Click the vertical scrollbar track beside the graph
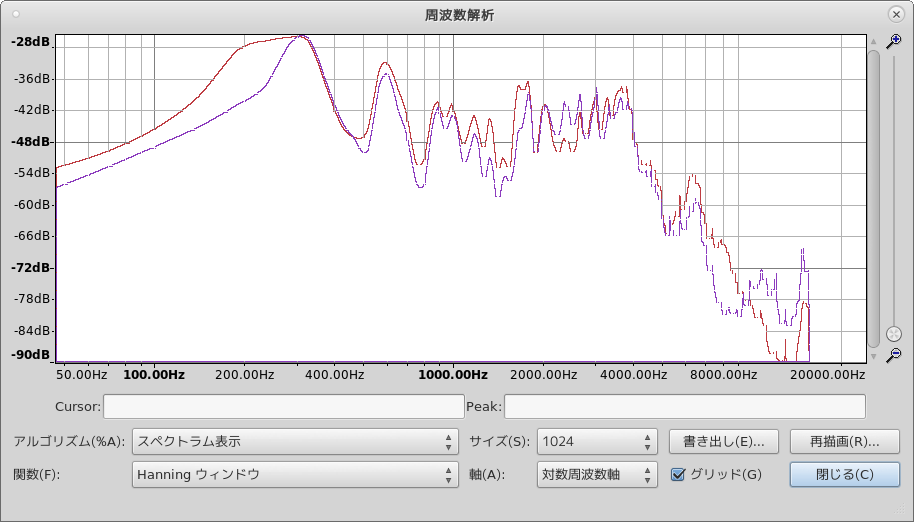 tap(873, 200)
